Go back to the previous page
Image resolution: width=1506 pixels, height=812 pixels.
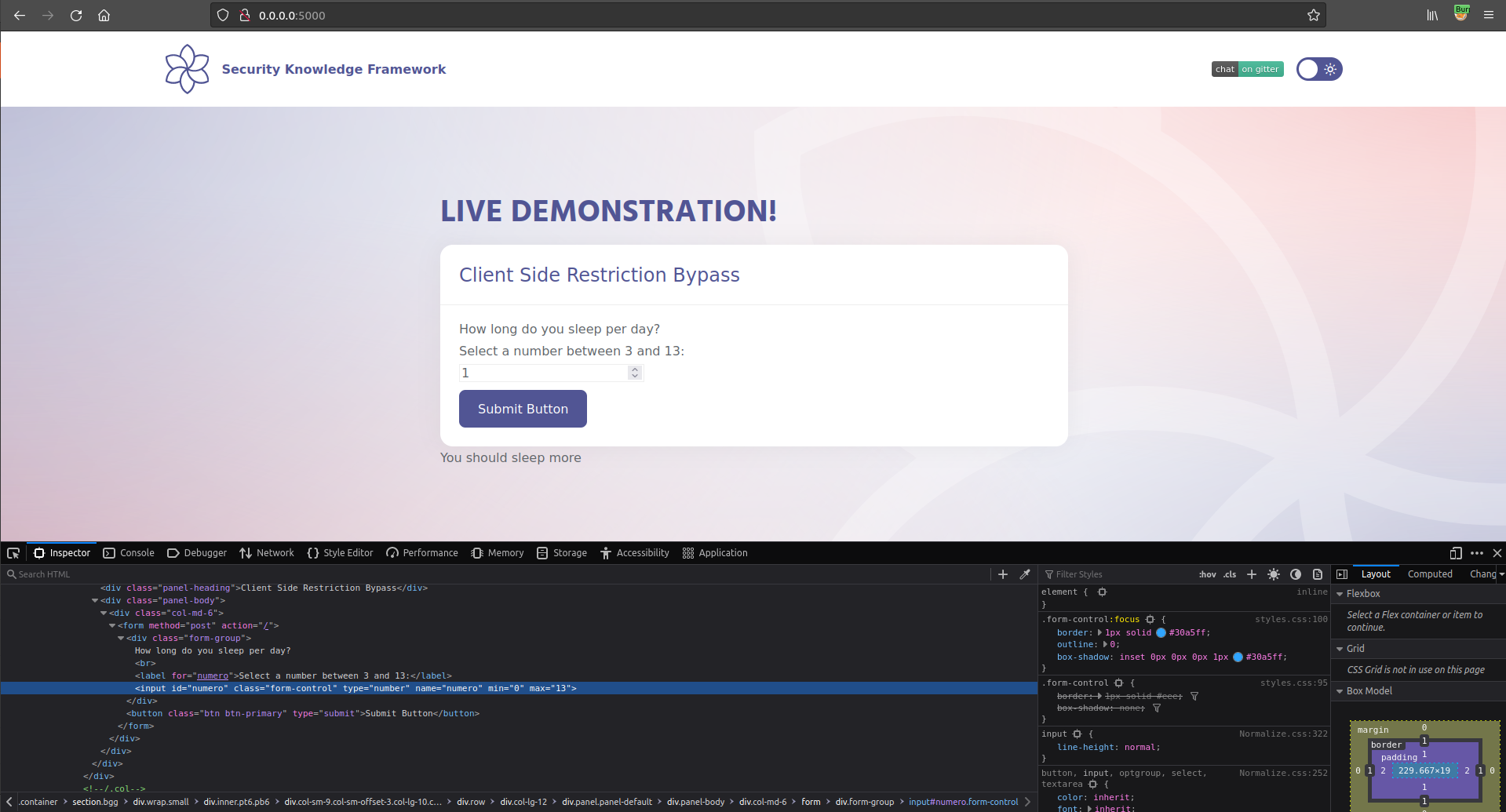[x=20, y=15]
